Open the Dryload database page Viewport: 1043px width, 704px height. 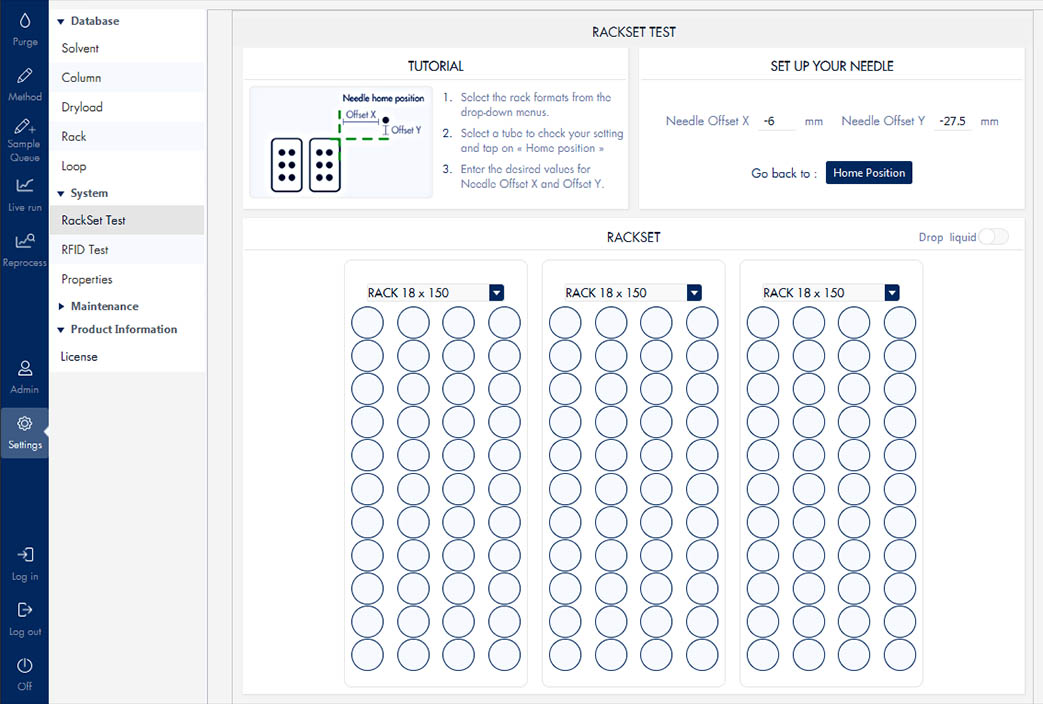pos(126,106)
